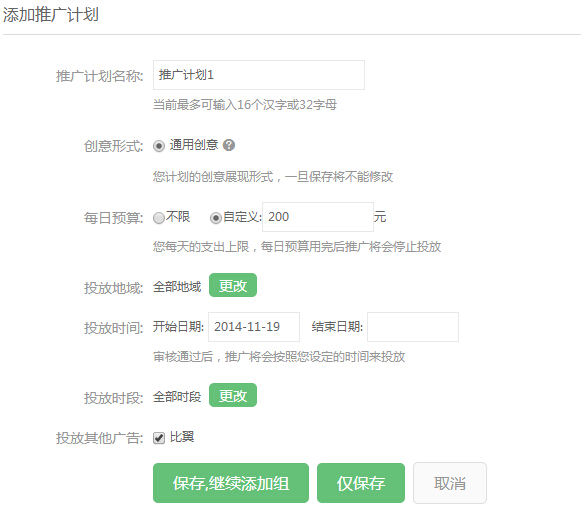Open the empty 结束日期 date field
Screen dimensions: 581x518
(x=413, y=327)
